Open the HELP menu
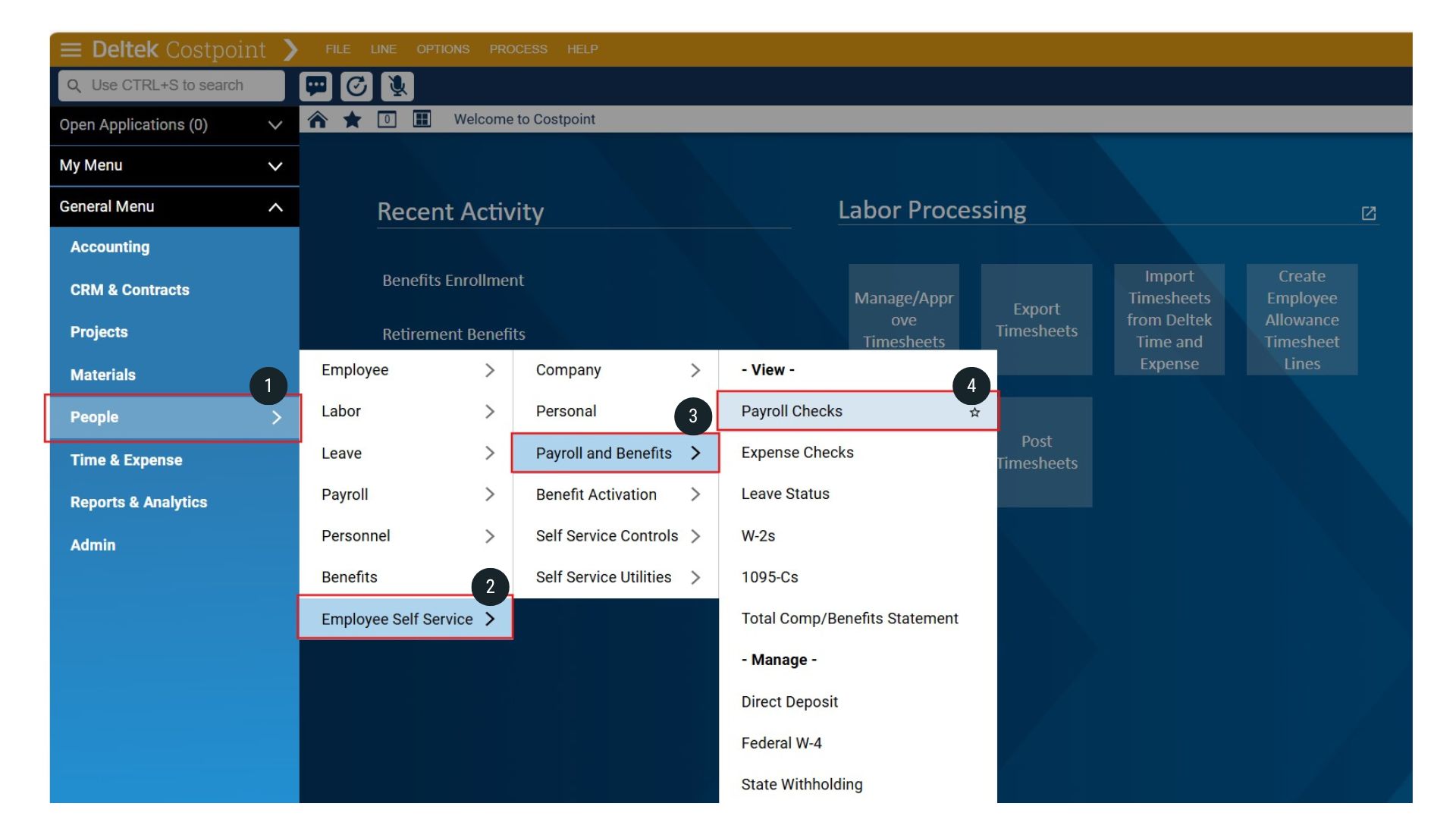1456x819 pixels. (582, 49)
